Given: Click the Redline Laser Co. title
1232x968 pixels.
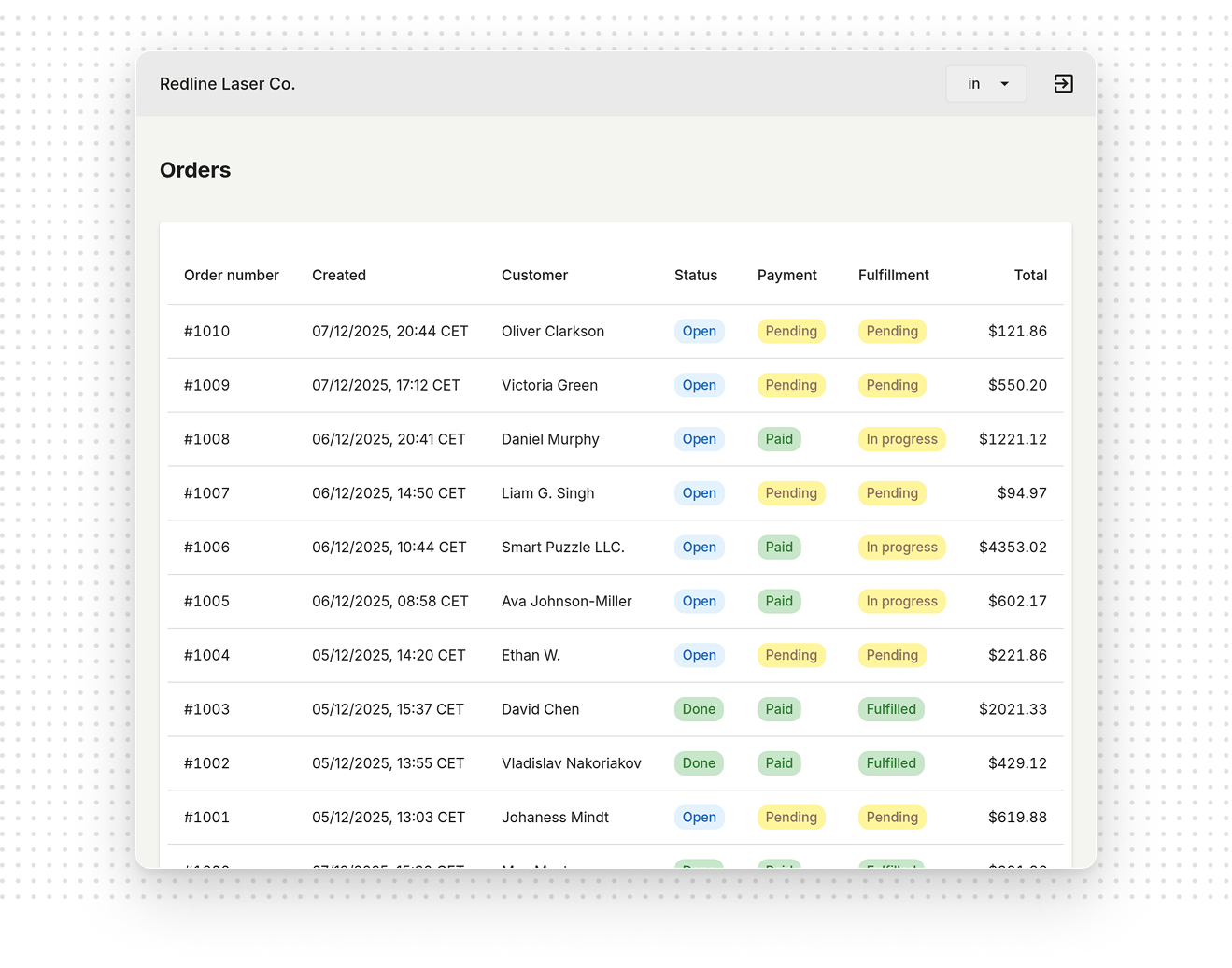Looking at the screenshot, I should tap(227, 84).
